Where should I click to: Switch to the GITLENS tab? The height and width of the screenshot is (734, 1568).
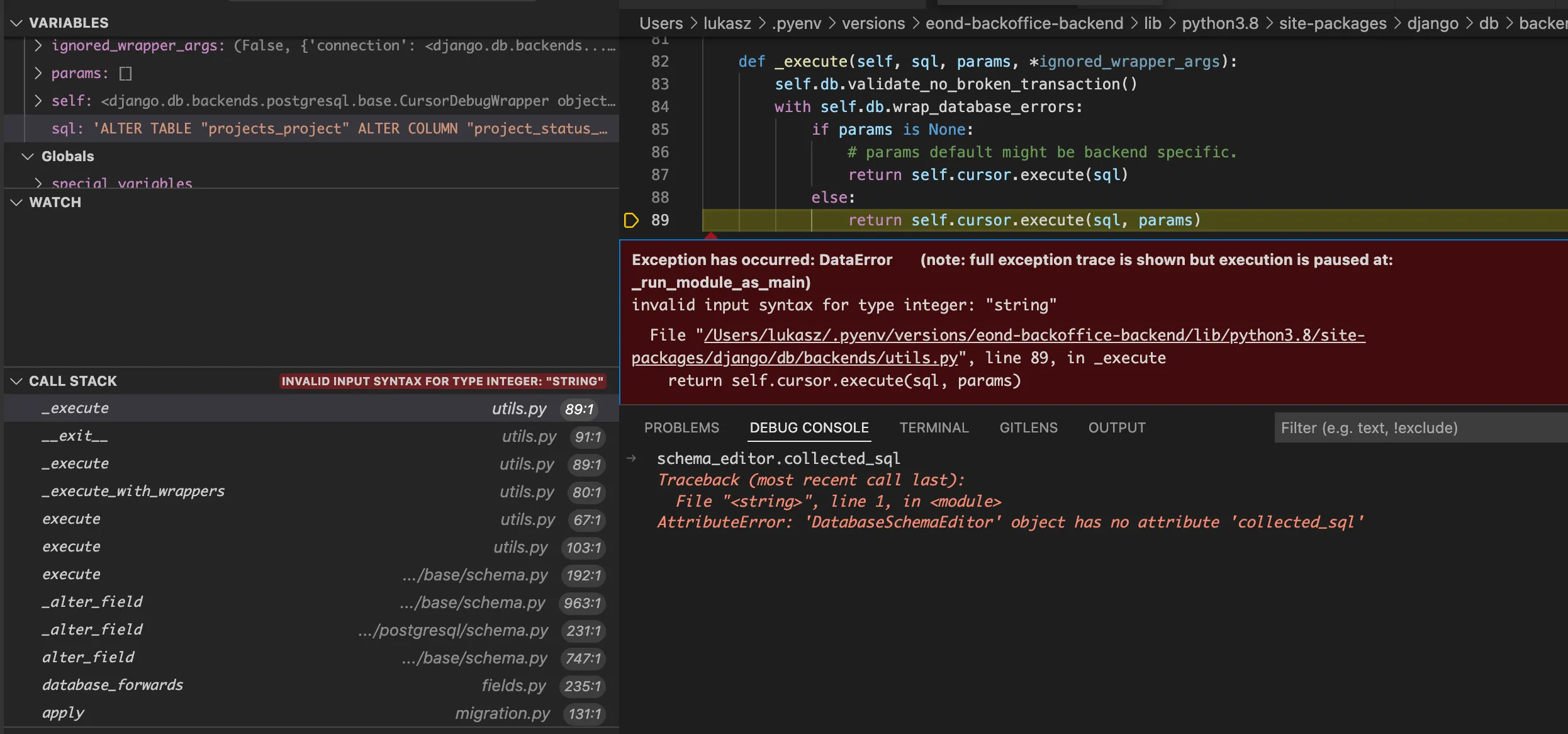pyautogui.click(x=1028, y=428)
